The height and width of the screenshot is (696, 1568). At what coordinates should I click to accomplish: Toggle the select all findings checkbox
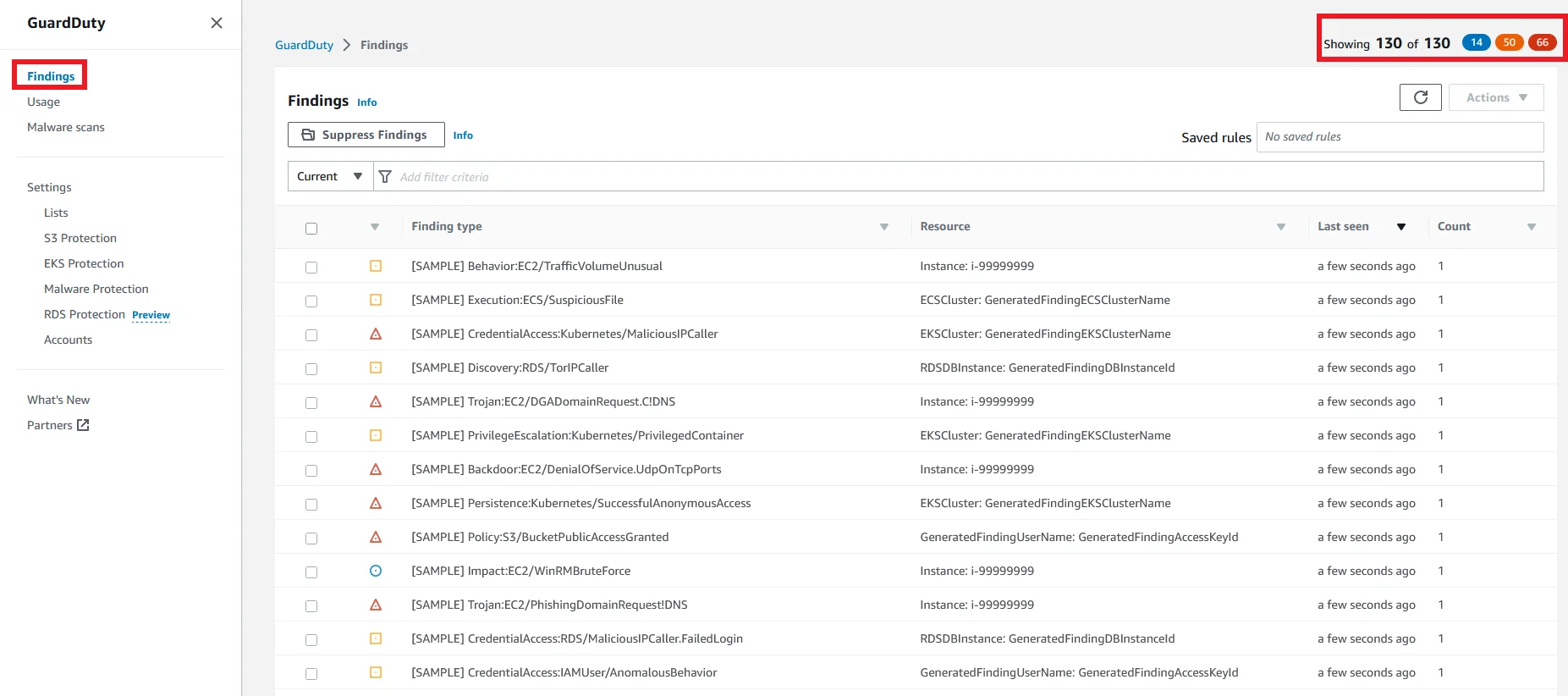point(311,229)
